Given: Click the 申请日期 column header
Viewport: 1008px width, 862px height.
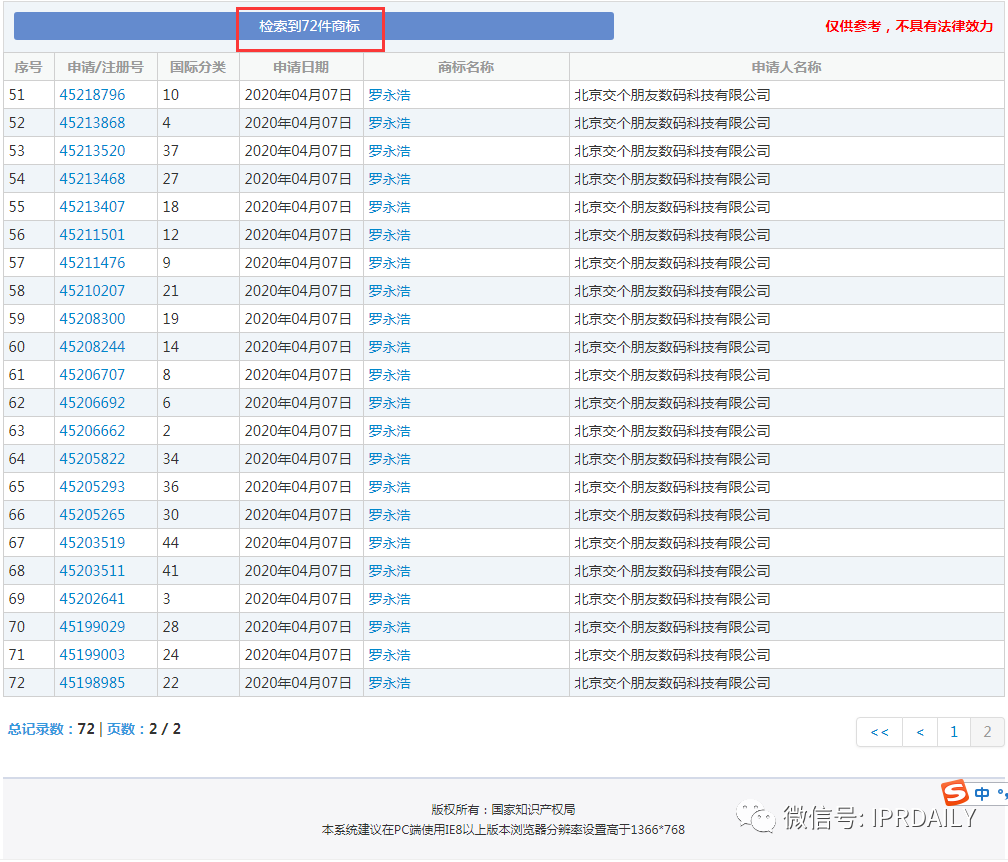Looking at the screenshot, I should (x=301, y=67).
